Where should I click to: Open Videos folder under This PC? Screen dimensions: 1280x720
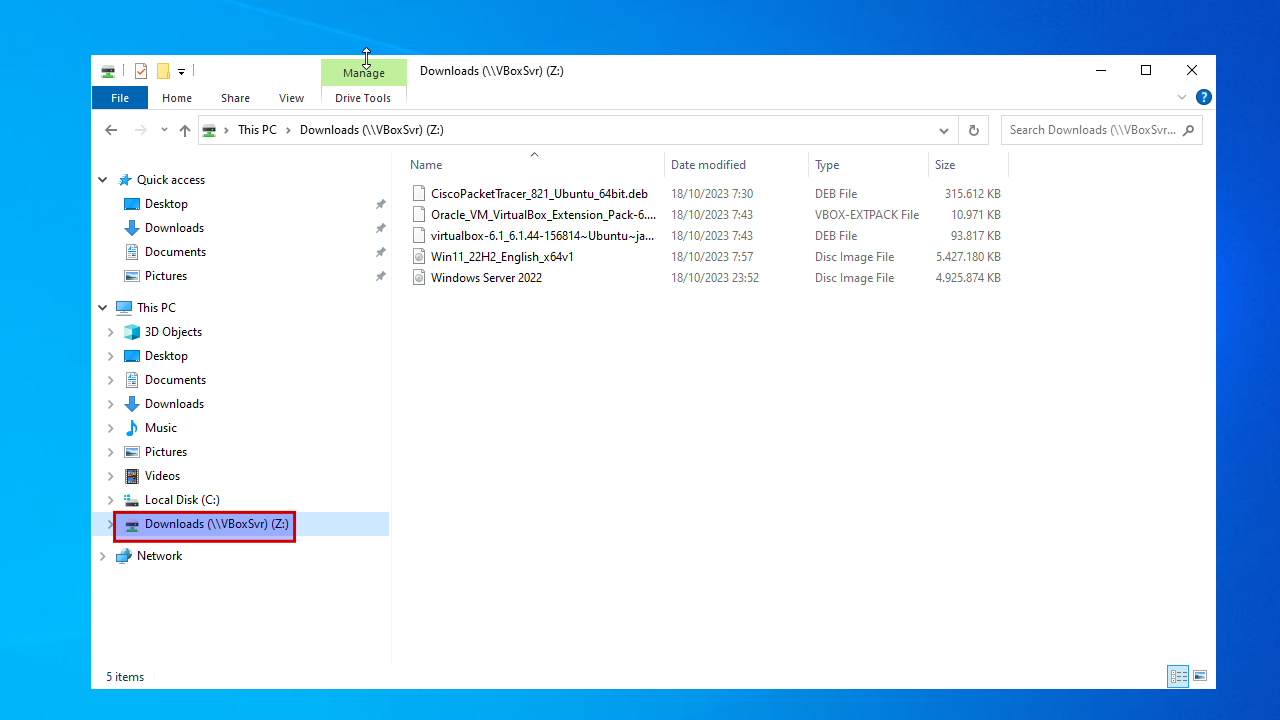pos(162,476)
